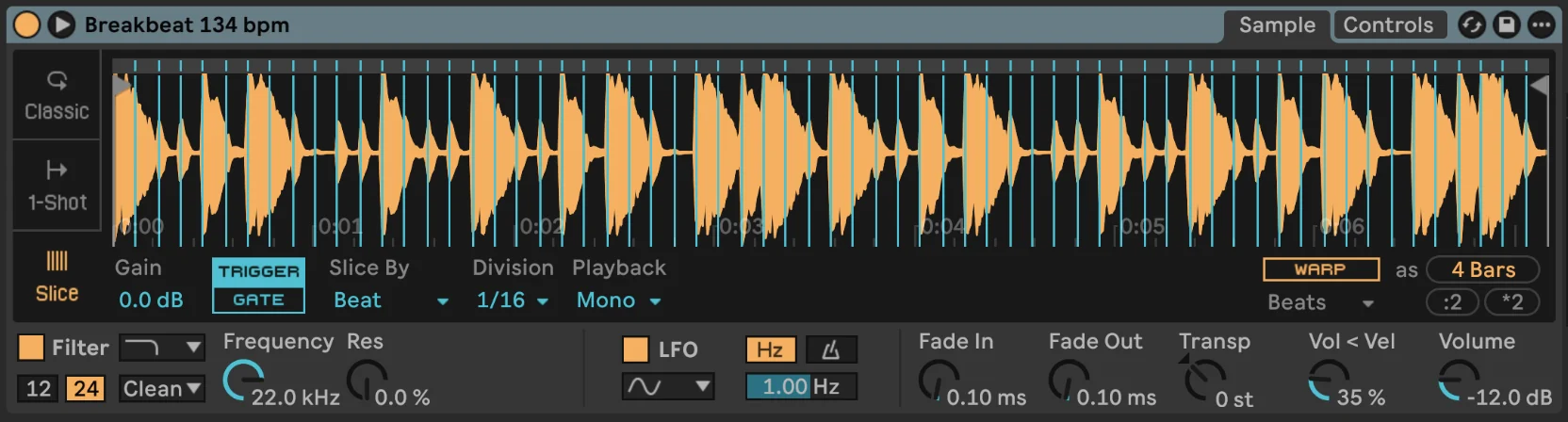Open the Slice By Beat dropdown
The width and height of the screenshot is (1568, 422).
(x=390, y=300)
